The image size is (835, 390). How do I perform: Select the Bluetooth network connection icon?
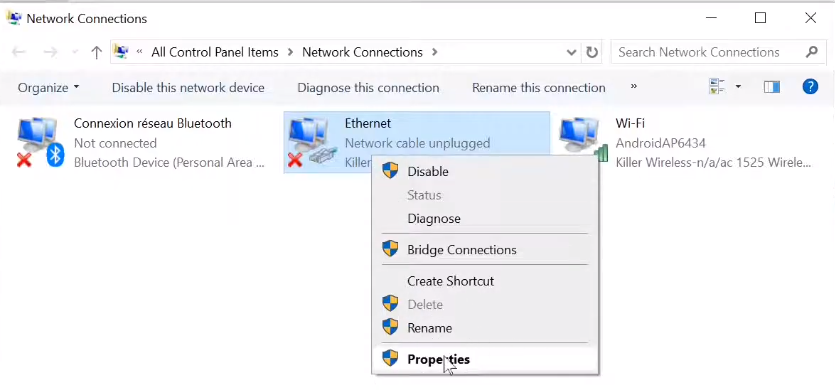pos(40,142)
